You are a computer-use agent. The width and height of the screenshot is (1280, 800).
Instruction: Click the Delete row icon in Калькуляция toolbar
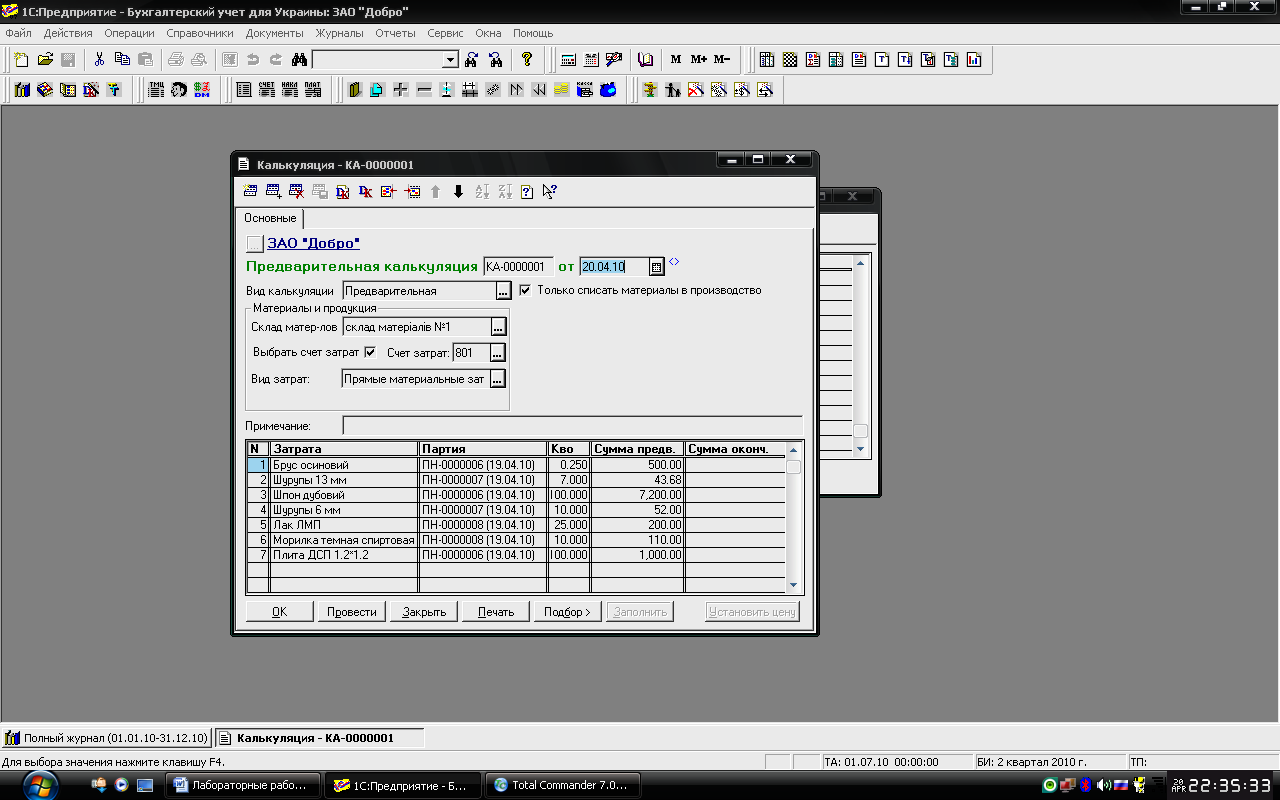pos(296,192)
